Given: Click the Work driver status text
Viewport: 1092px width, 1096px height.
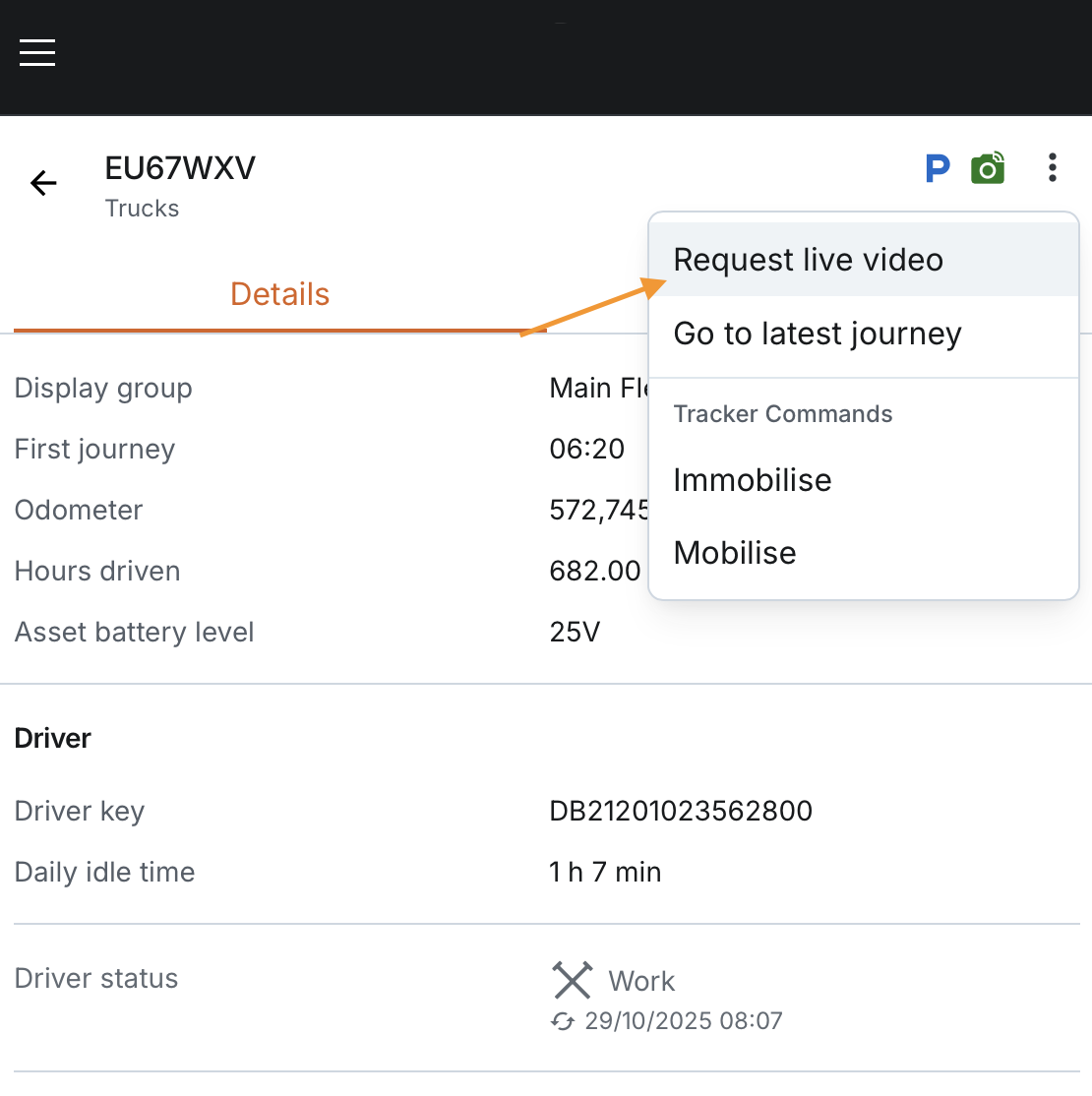Looking at the screenshot, I should (641, 981).
